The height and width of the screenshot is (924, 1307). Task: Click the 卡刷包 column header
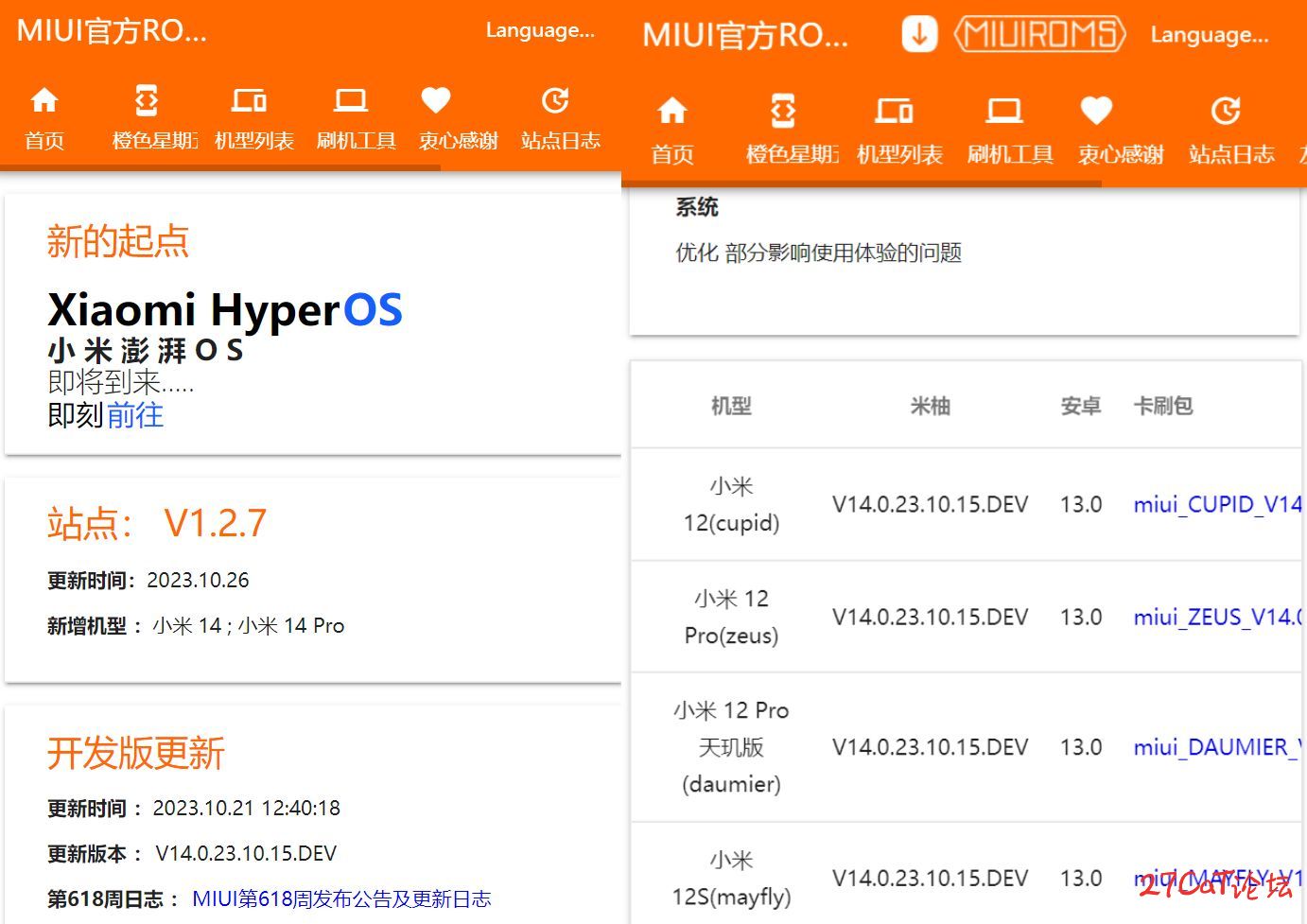click(1163, 406)
